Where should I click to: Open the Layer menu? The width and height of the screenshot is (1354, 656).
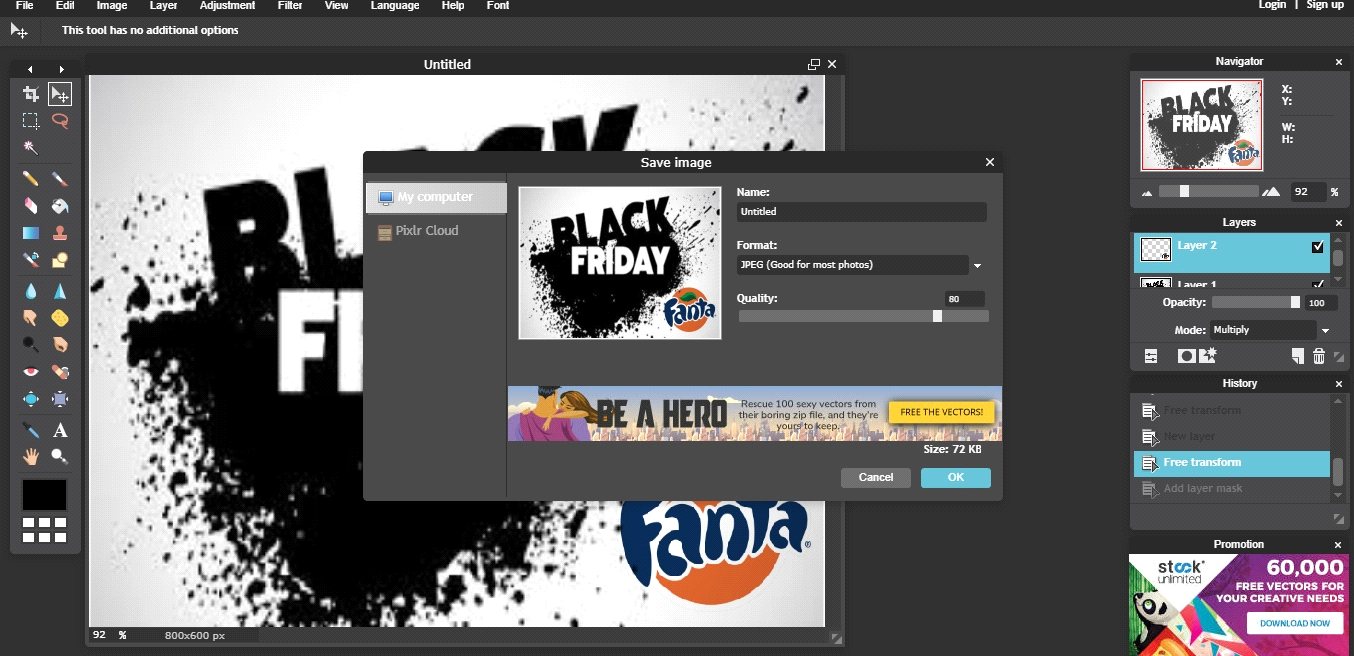coord(163,5)
